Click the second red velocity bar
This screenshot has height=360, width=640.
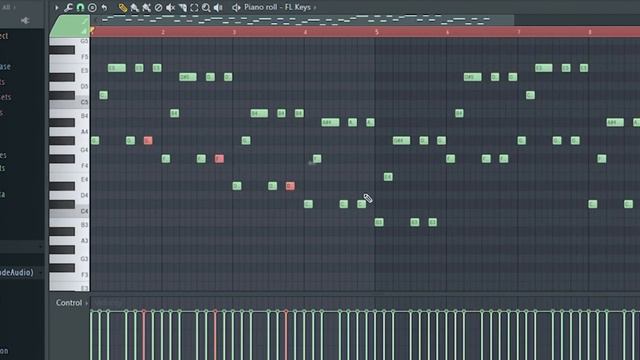coord(215,335)
